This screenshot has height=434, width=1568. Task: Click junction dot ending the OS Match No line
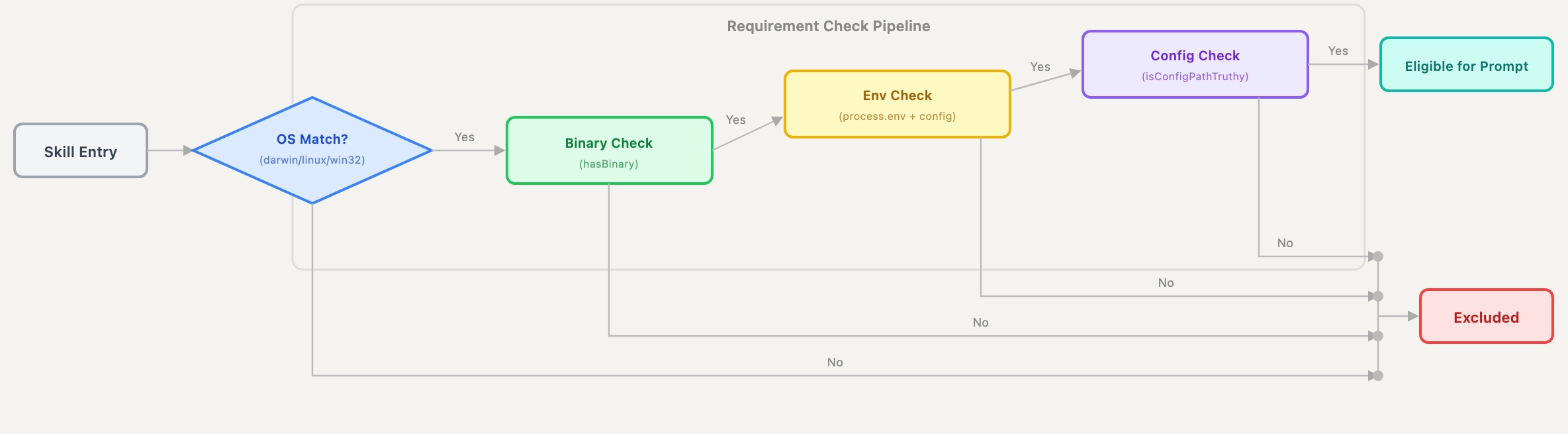click(x=1378, y=376)
